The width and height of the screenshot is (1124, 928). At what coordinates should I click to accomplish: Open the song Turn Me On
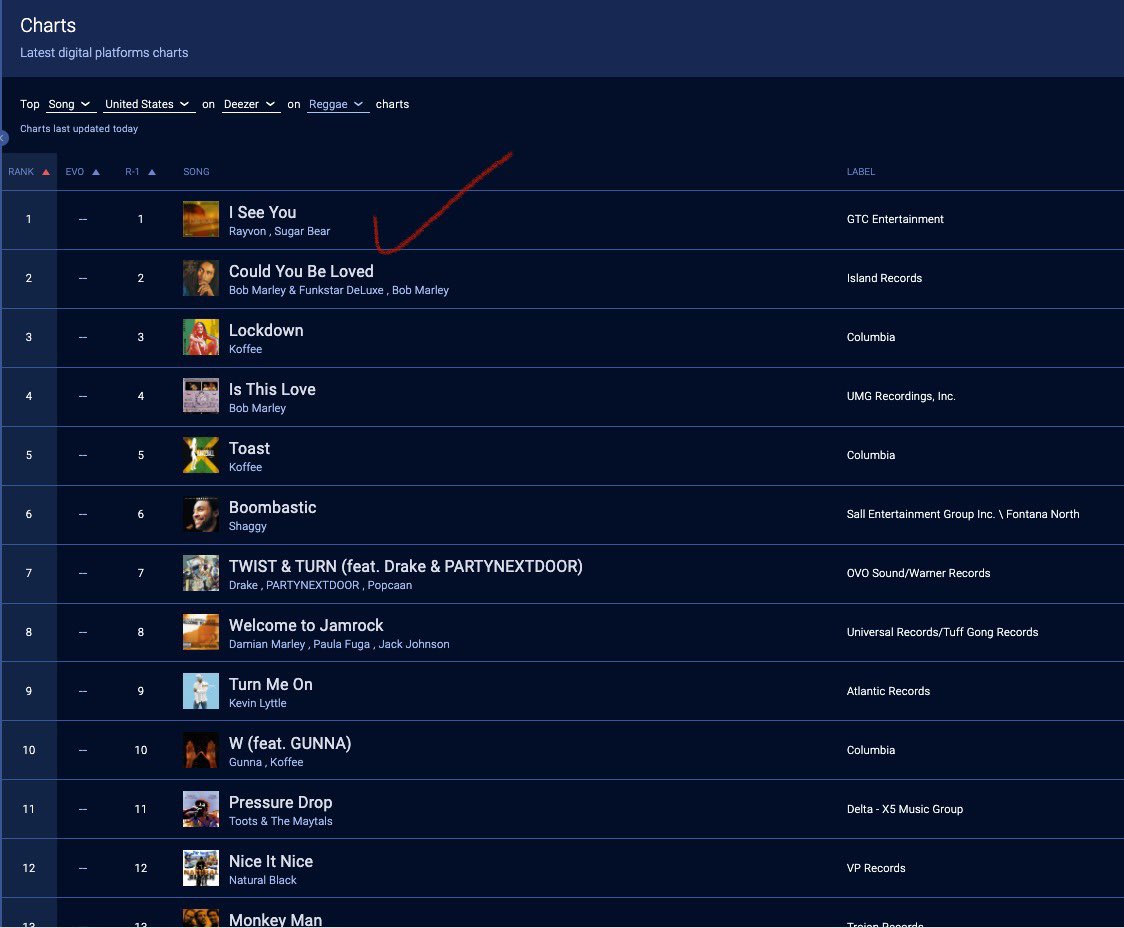[x=271, y=684]
